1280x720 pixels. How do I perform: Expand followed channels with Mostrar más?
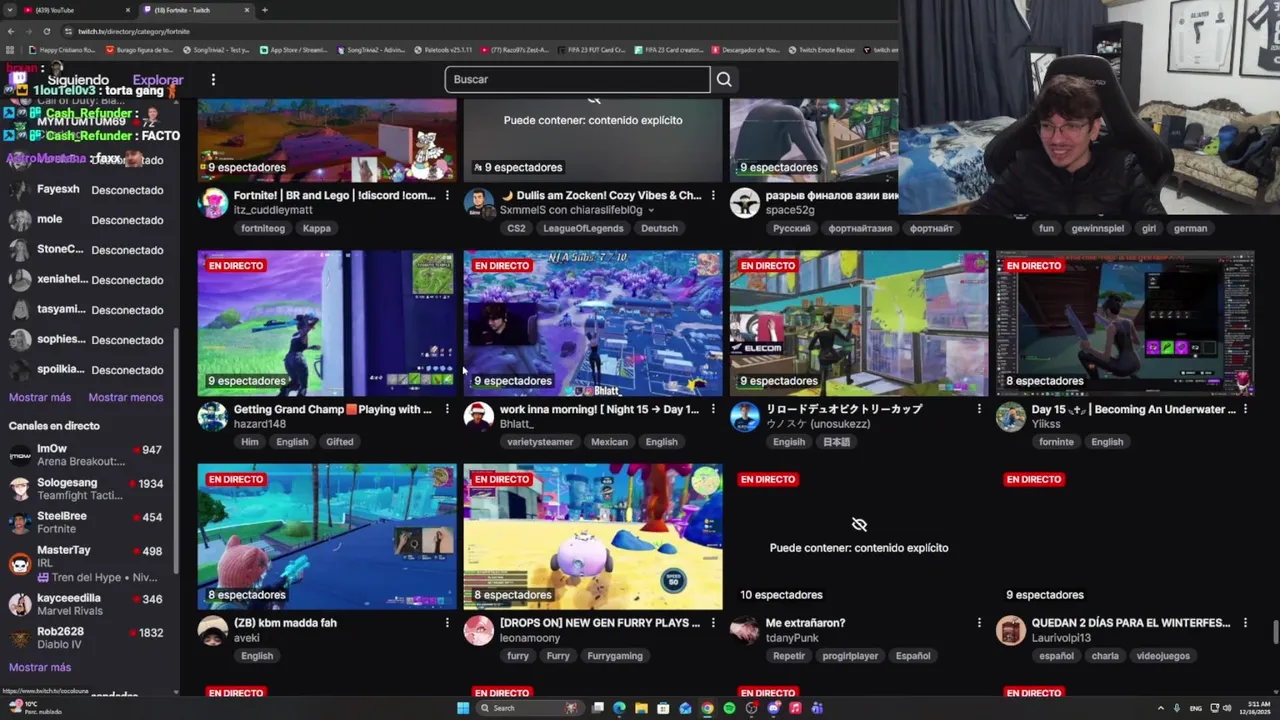(x=40, y=397)
